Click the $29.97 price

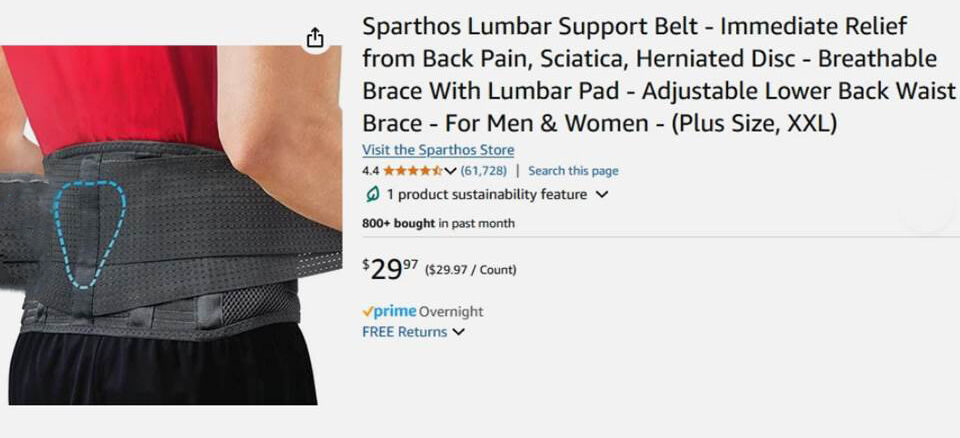(391, 270)
